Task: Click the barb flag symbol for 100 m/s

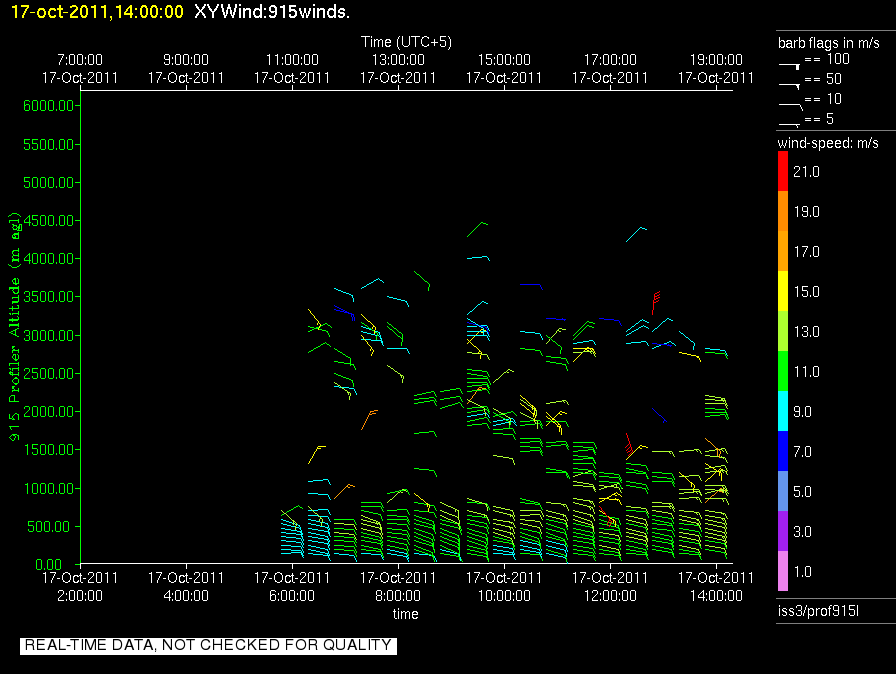Action: click(x=790, y=66)
